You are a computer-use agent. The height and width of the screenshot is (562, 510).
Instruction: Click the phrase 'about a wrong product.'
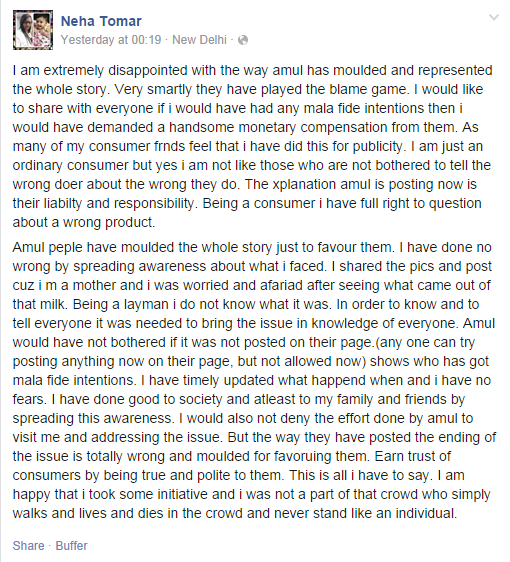pos(84,222)
